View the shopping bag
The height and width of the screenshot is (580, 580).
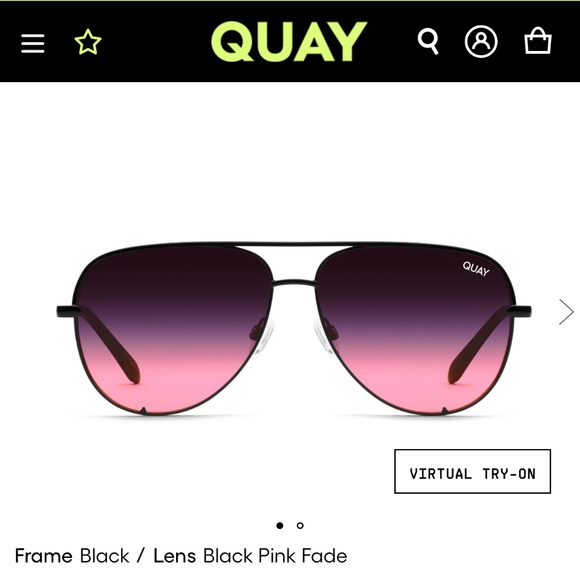pos(538,41)
